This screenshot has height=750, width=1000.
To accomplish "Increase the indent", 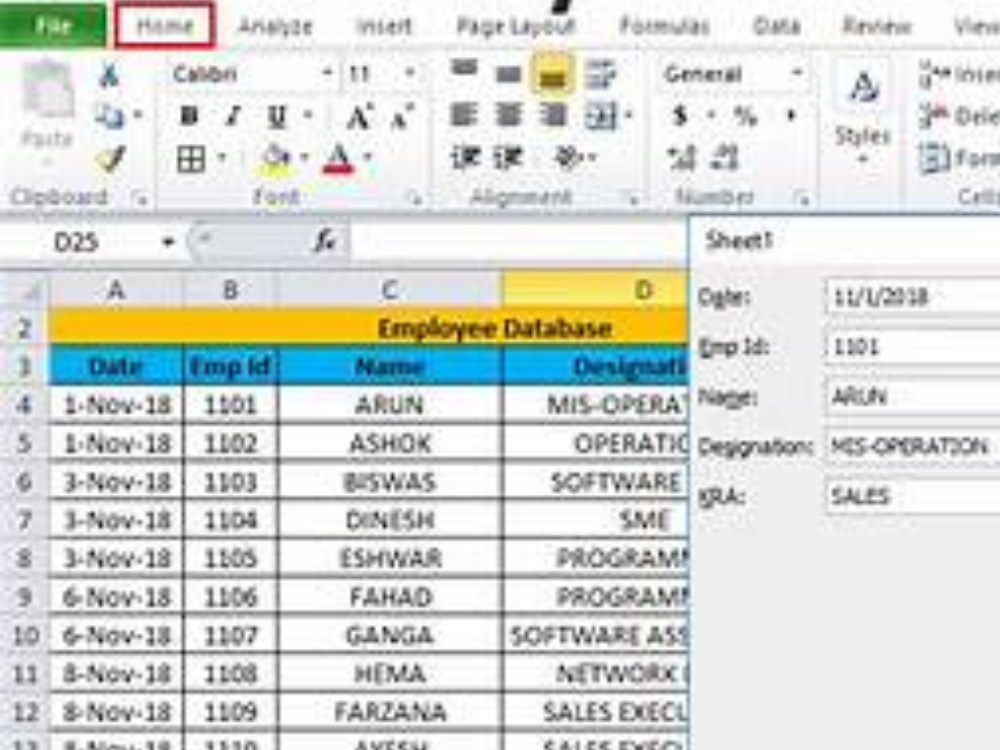I will (509, 158).
